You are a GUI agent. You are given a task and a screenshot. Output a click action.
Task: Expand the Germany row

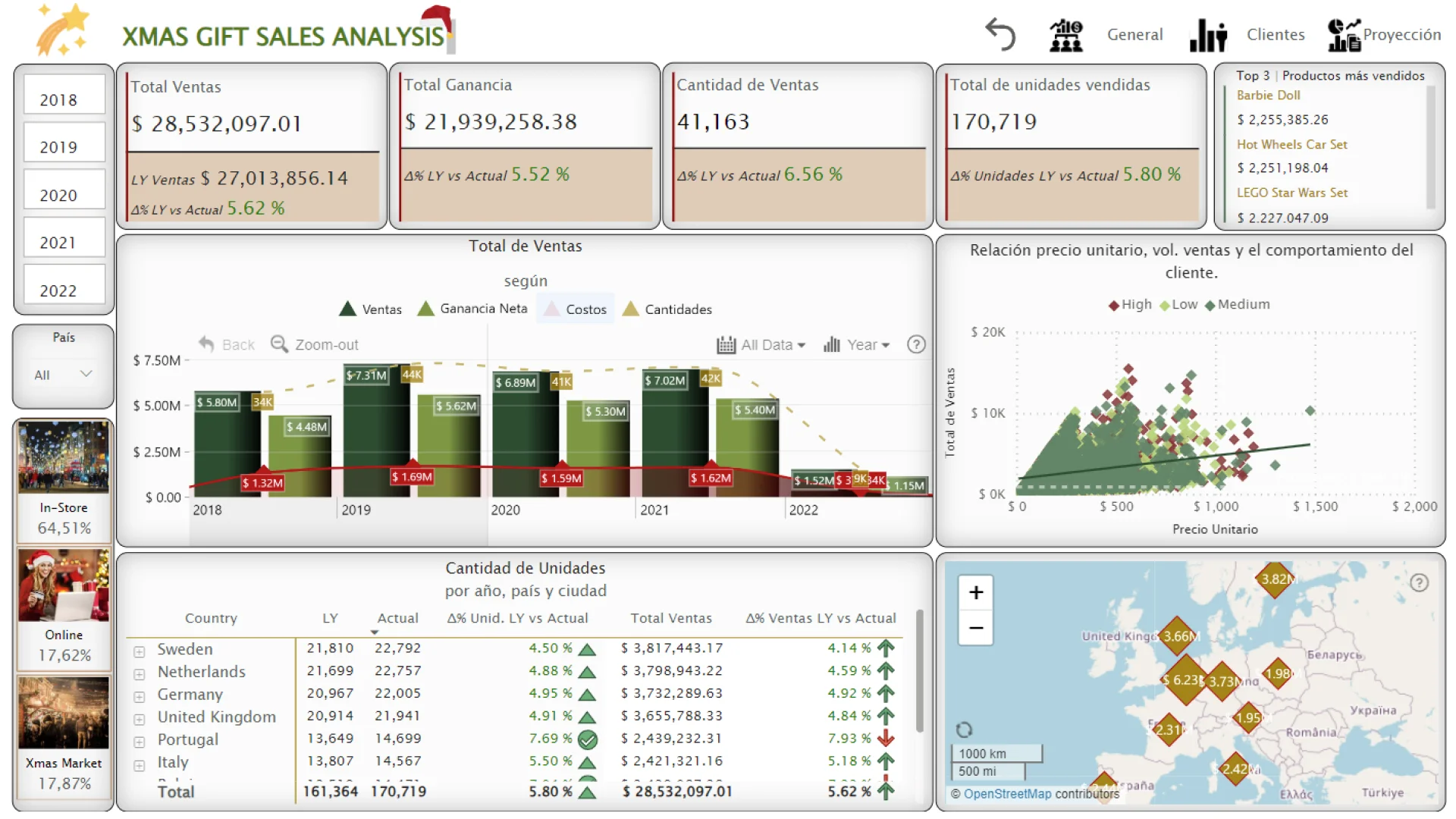click(140, 697)
